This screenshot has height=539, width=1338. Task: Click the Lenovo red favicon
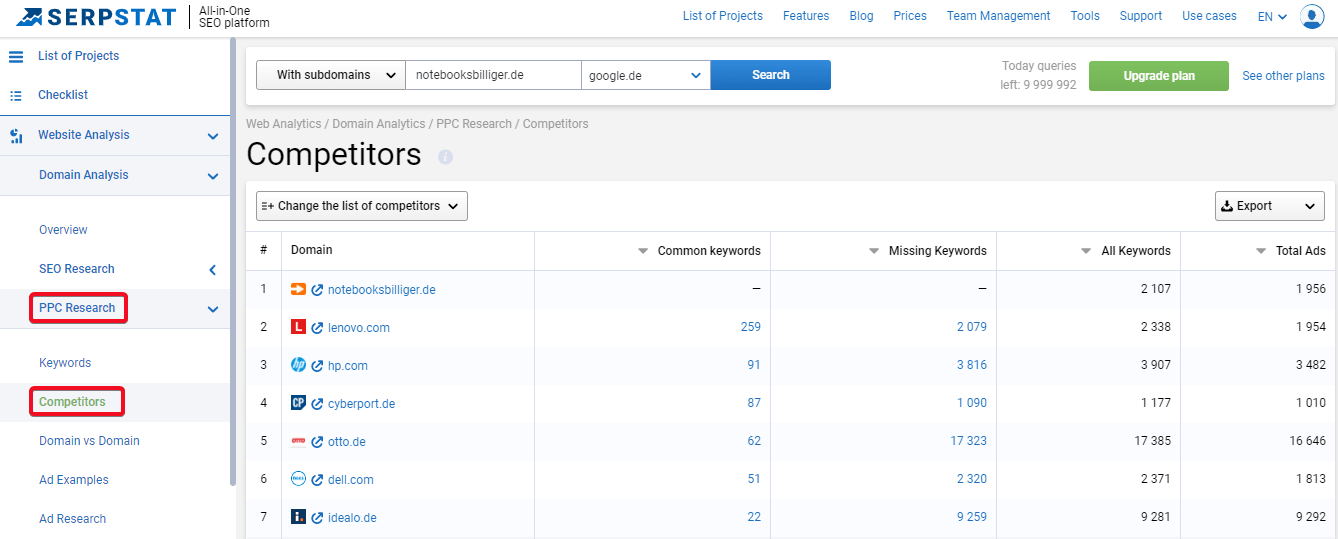[x=298, y=327]
